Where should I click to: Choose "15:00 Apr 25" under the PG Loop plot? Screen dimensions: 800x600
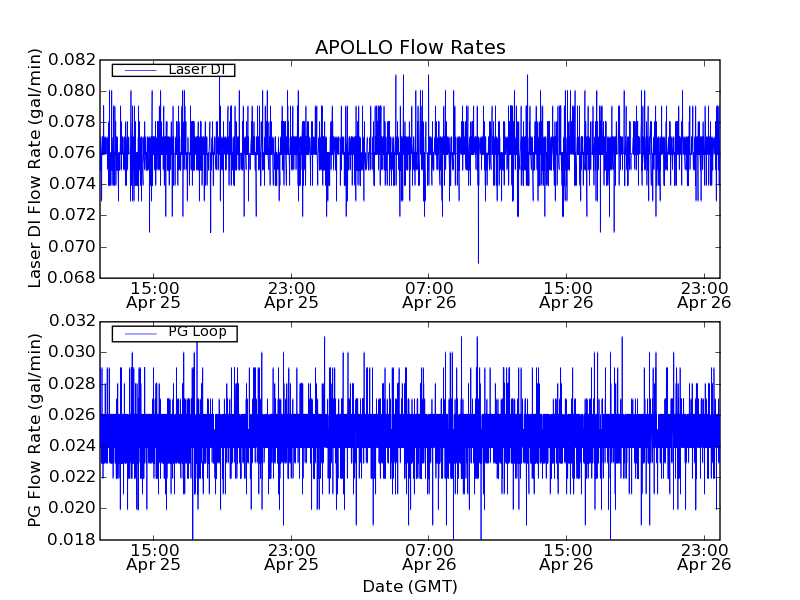154,557
